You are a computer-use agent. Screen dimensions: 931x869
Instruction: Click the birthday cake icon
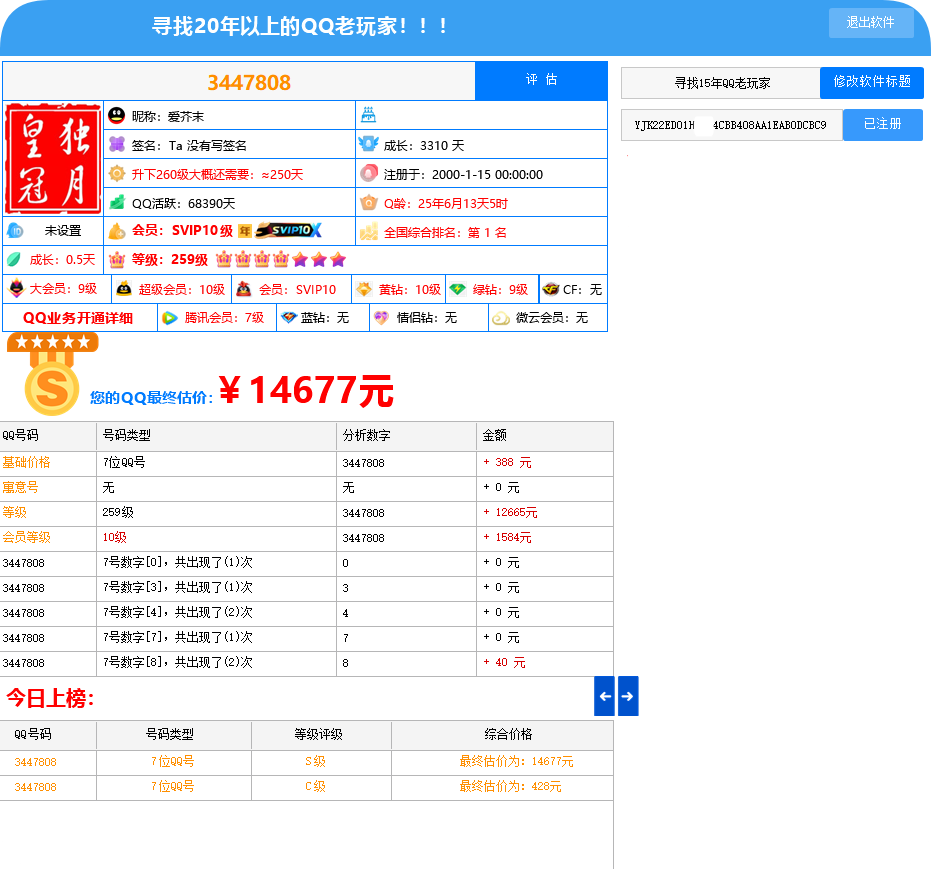pyautogui.click(x=369, y=115)
